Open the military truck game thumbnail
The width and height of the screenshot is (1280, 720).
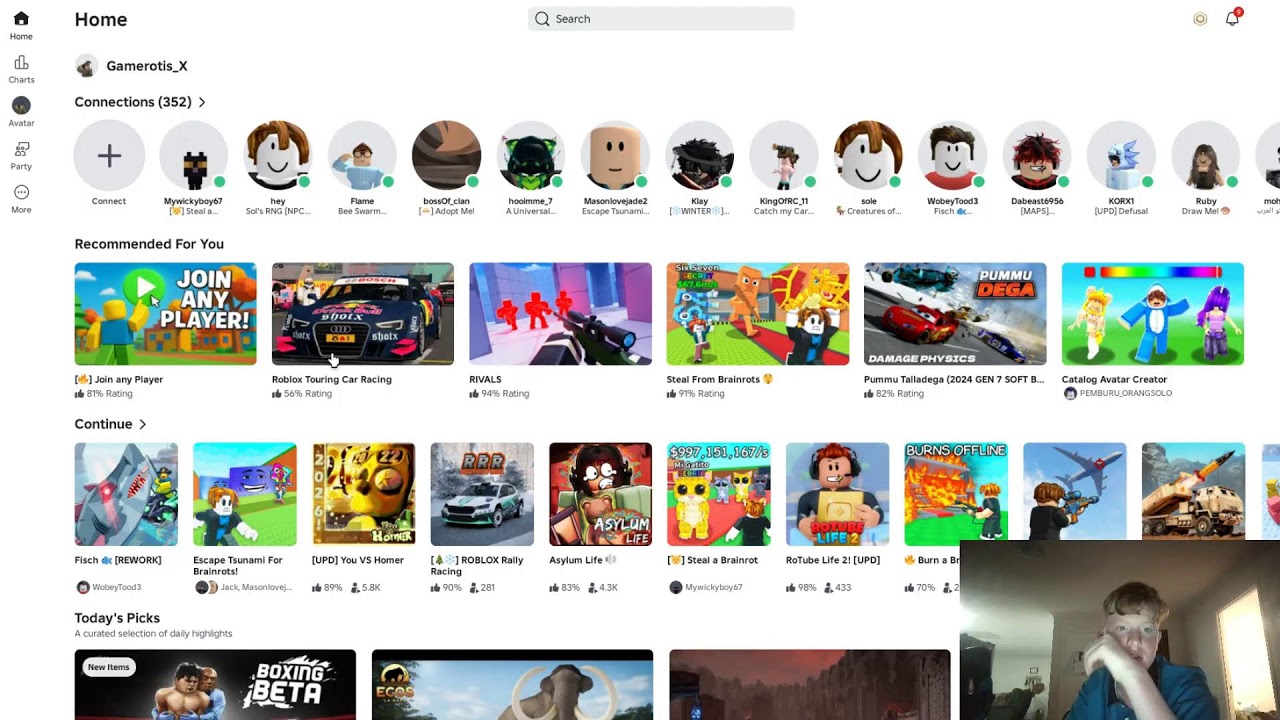(x=1193, y=493)
